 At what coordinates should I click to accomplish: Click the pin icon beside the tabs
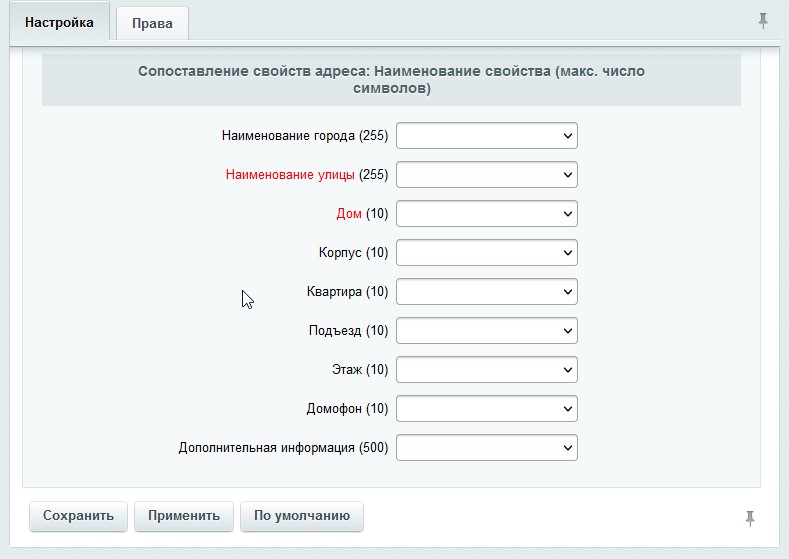tap(763, 20)
